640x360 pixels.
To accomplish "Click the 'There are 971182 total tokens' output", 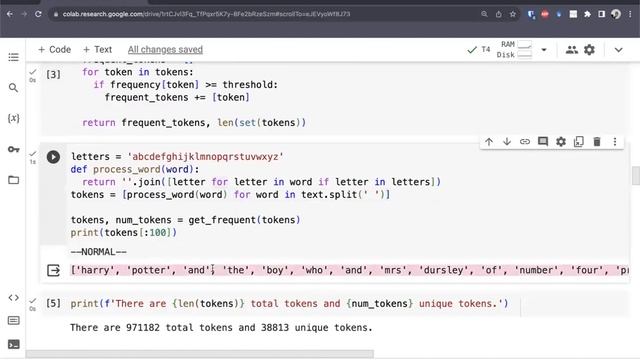I will coord(221,328).
